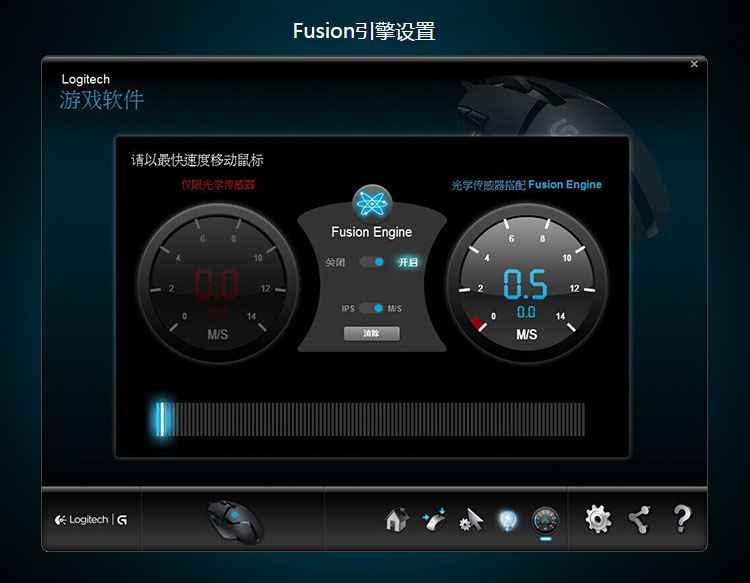Open lighting settings bulb icon
This screenshot has height=583, width=750.
(x=508, y=520)
